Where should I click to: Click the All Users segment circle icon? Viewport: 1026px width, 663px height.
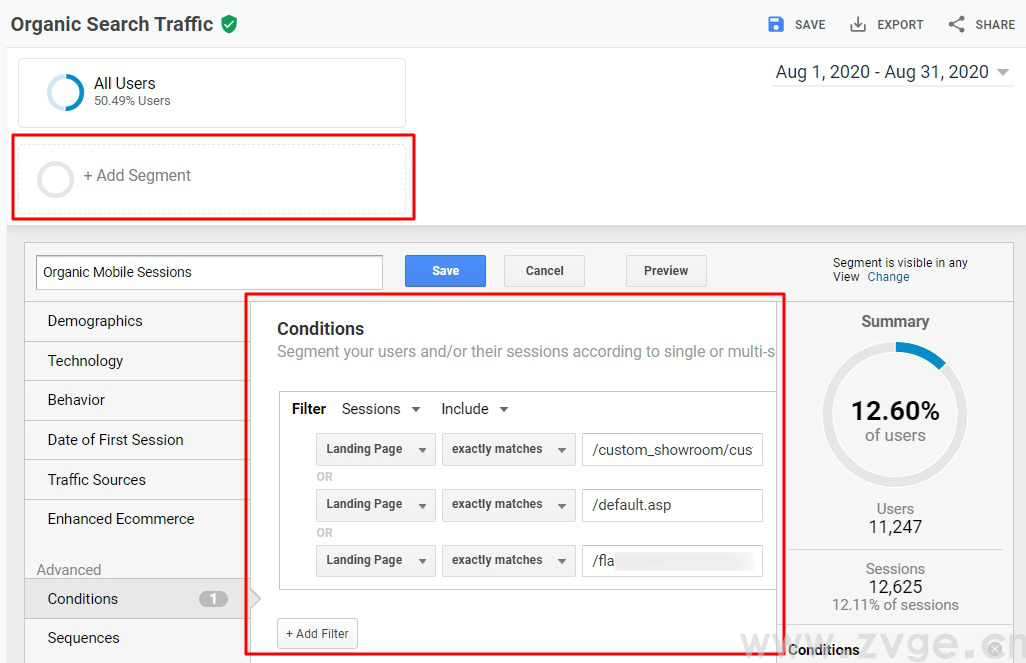(64, 92)
